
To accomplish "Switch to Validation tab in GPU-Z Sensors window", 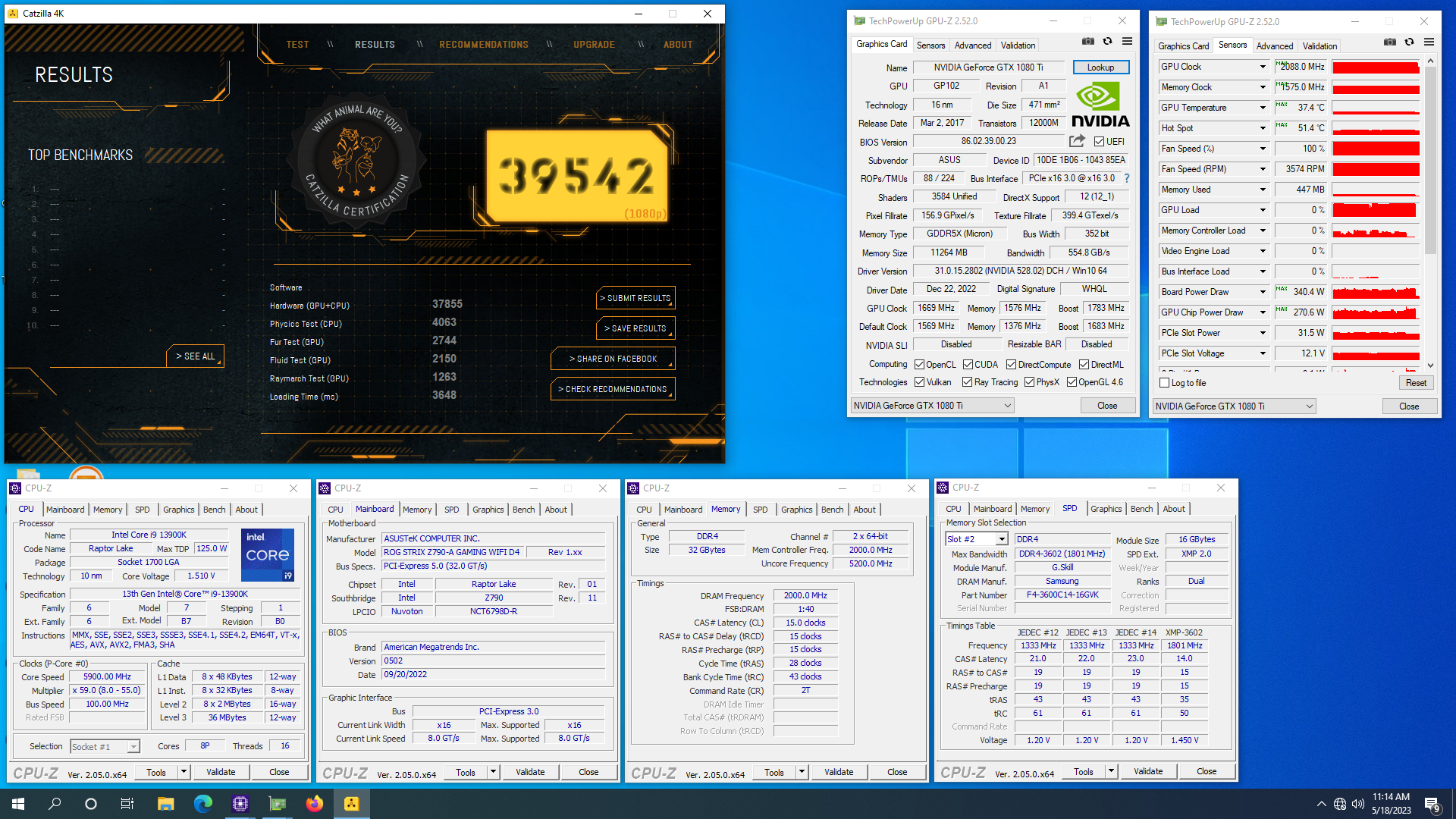I will 1319,46.
